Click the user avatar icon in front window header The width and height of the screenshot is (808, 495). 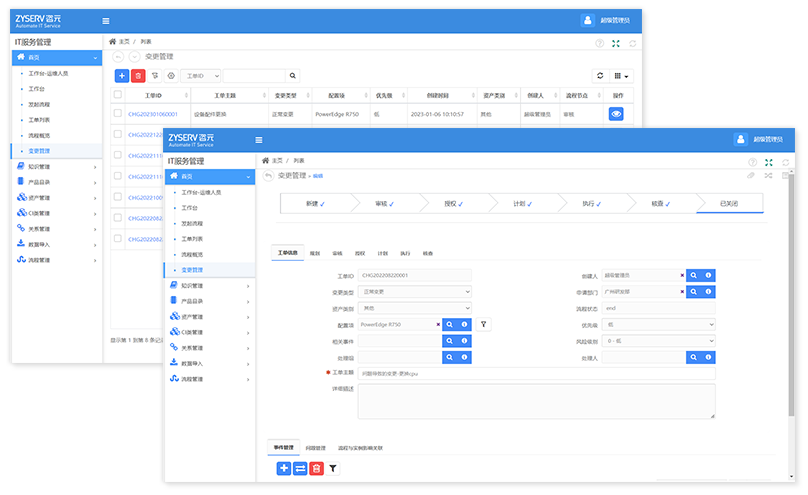(740, 139)
